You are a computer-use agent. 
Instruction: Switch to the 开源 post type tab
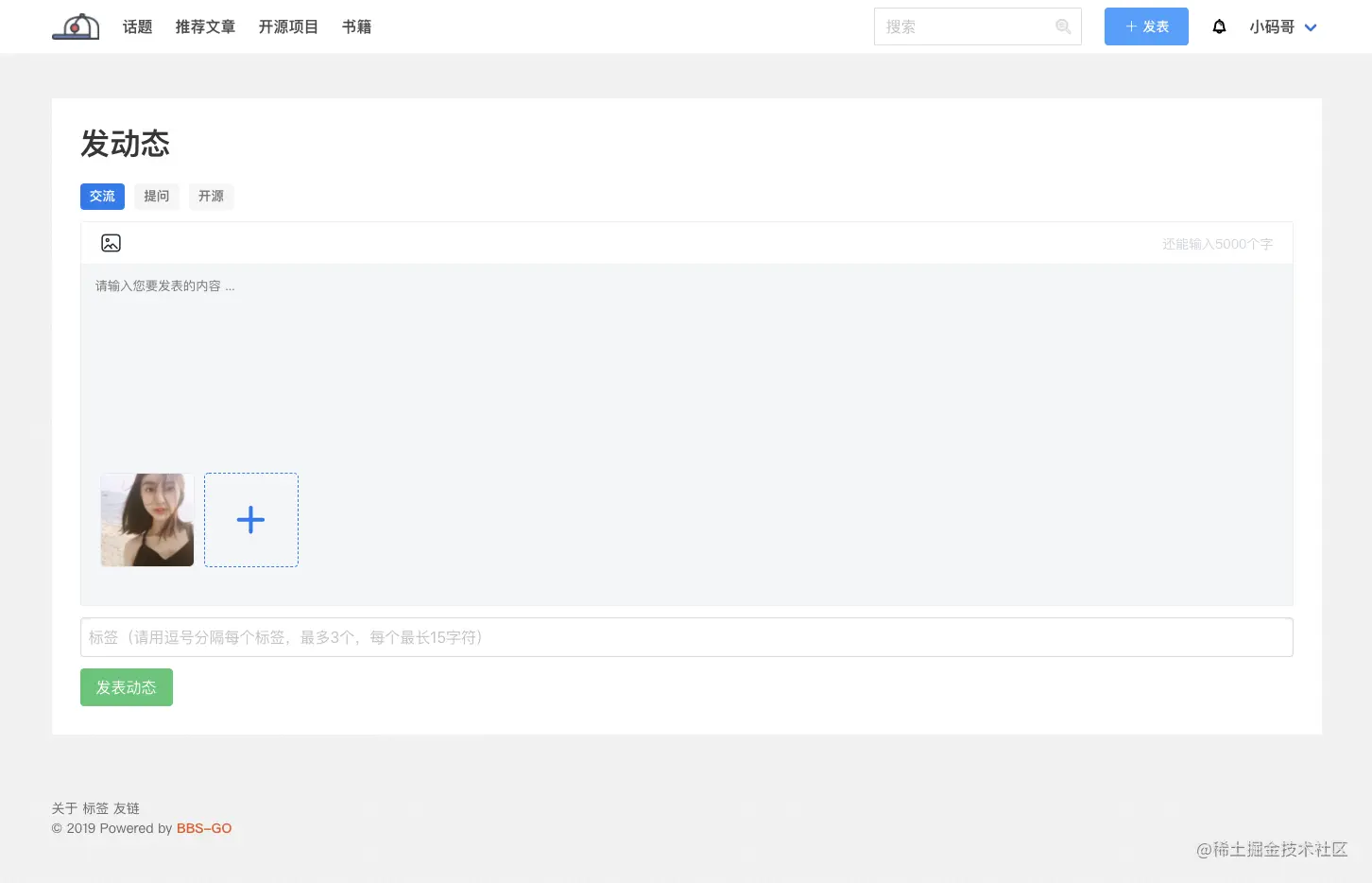(211, 196)
